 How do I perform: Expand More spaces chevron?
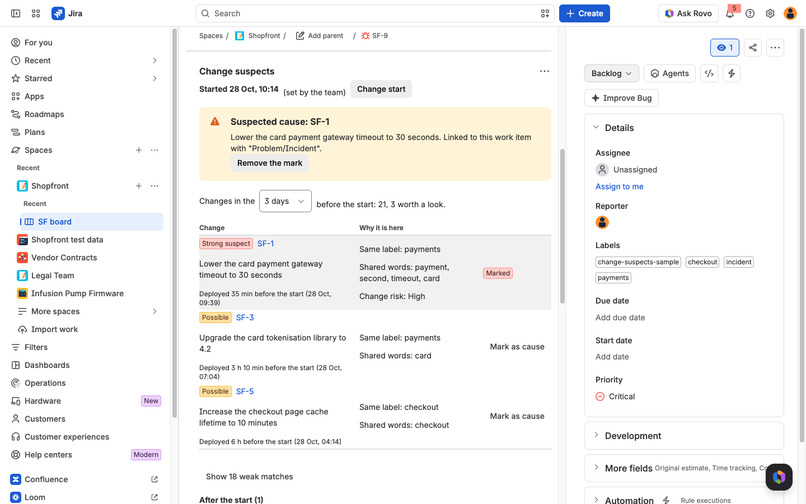click(154, 311)
